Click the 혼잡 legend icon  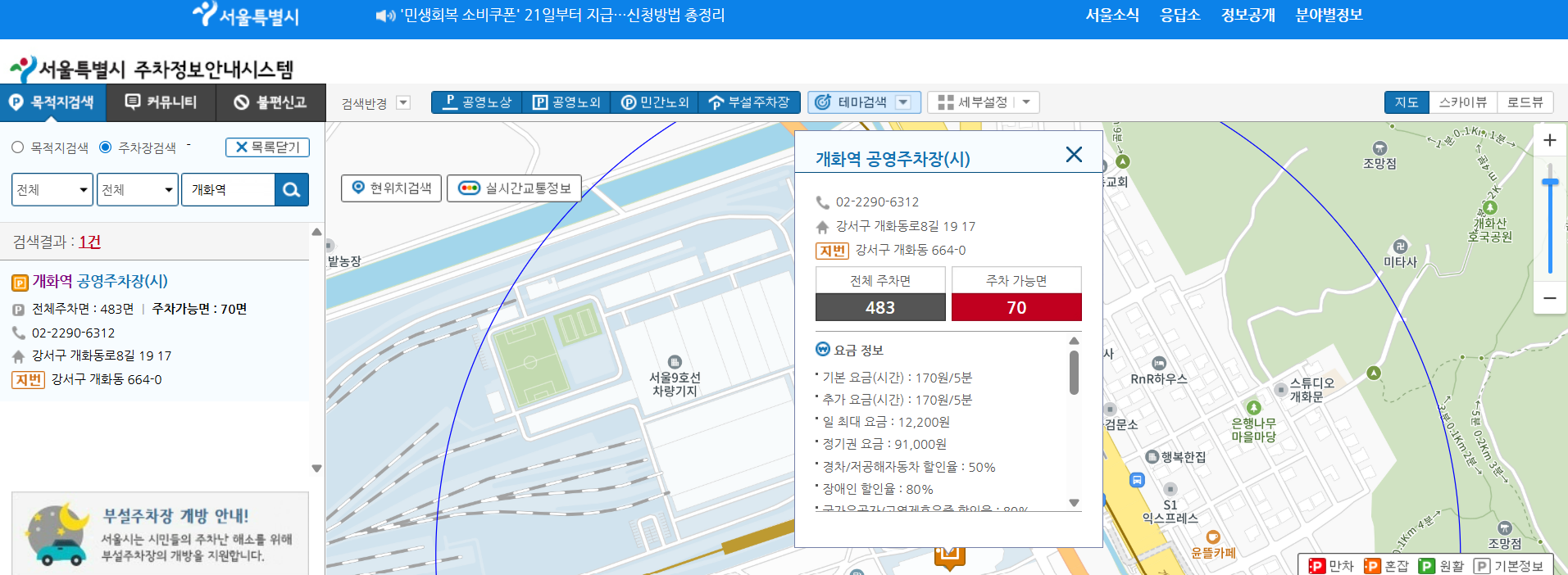1372,566
